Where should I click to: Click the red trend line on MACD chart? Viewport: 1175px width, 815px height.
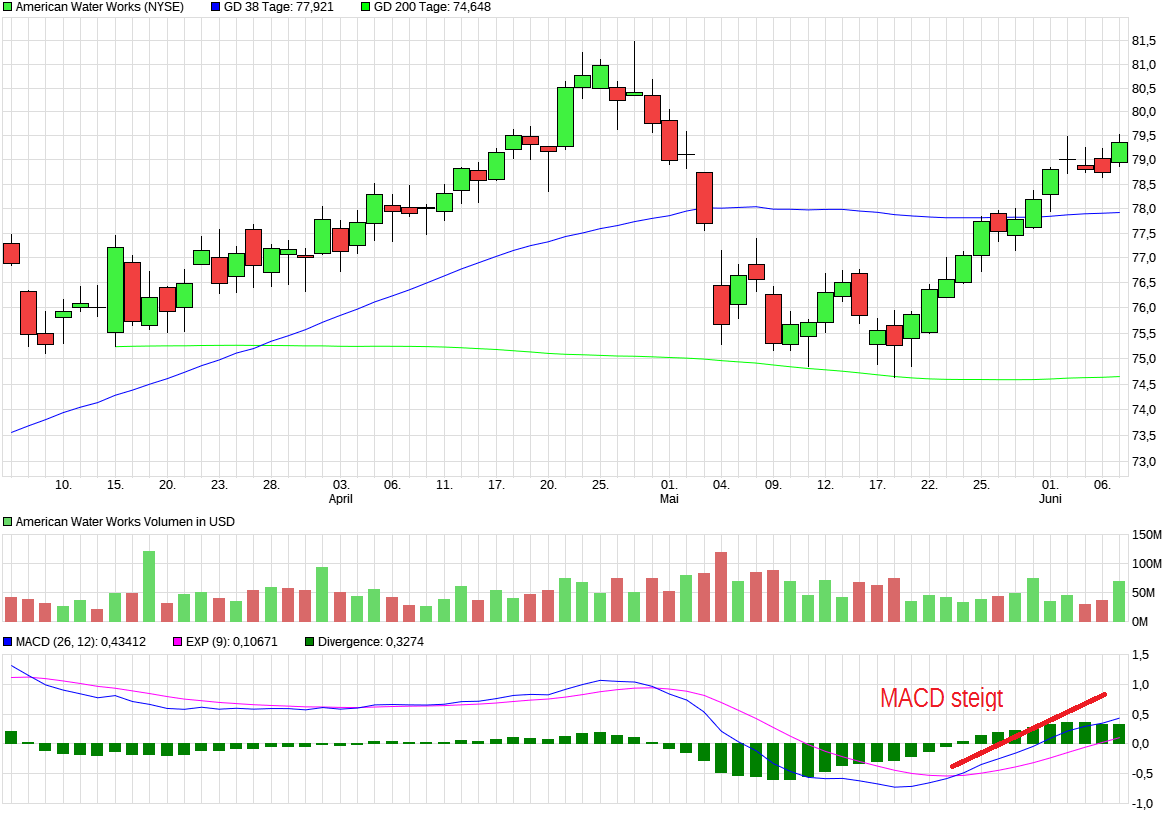point(1028,730)
